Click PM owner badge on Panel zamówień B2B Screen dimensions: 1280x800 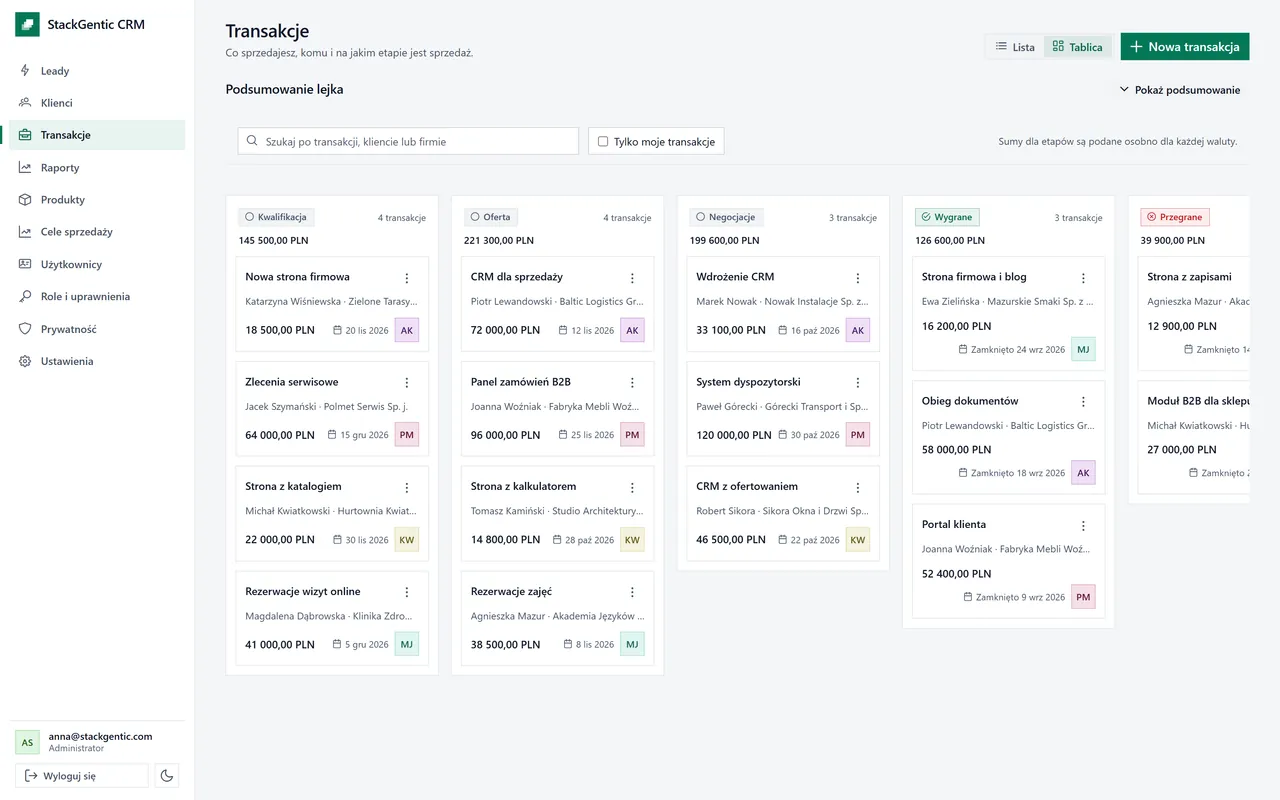tap(632, 435)
